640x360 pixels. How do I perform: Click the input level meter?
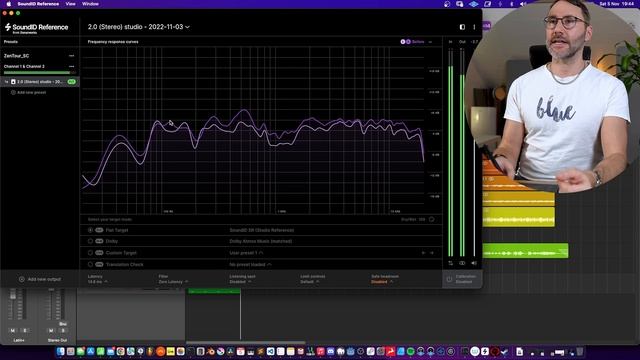coord(451,152)
